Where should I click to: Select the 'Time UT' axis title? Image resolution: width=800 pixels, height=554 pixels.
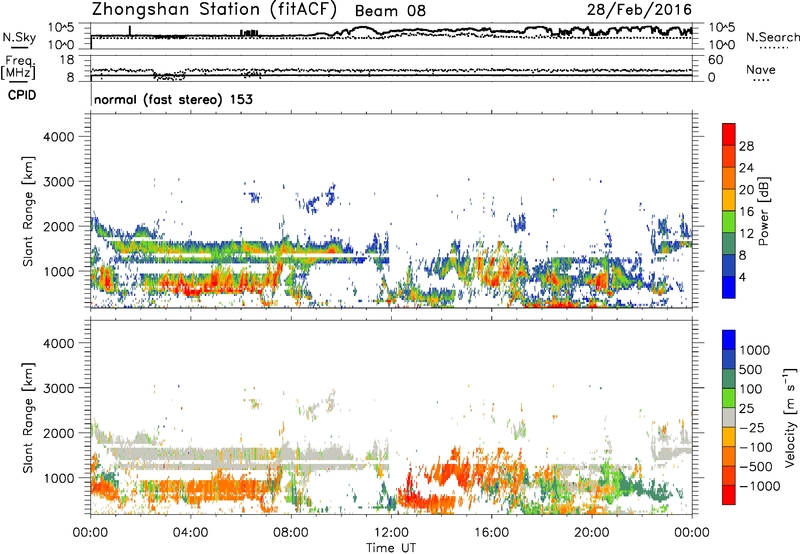(x=391, y=548)
